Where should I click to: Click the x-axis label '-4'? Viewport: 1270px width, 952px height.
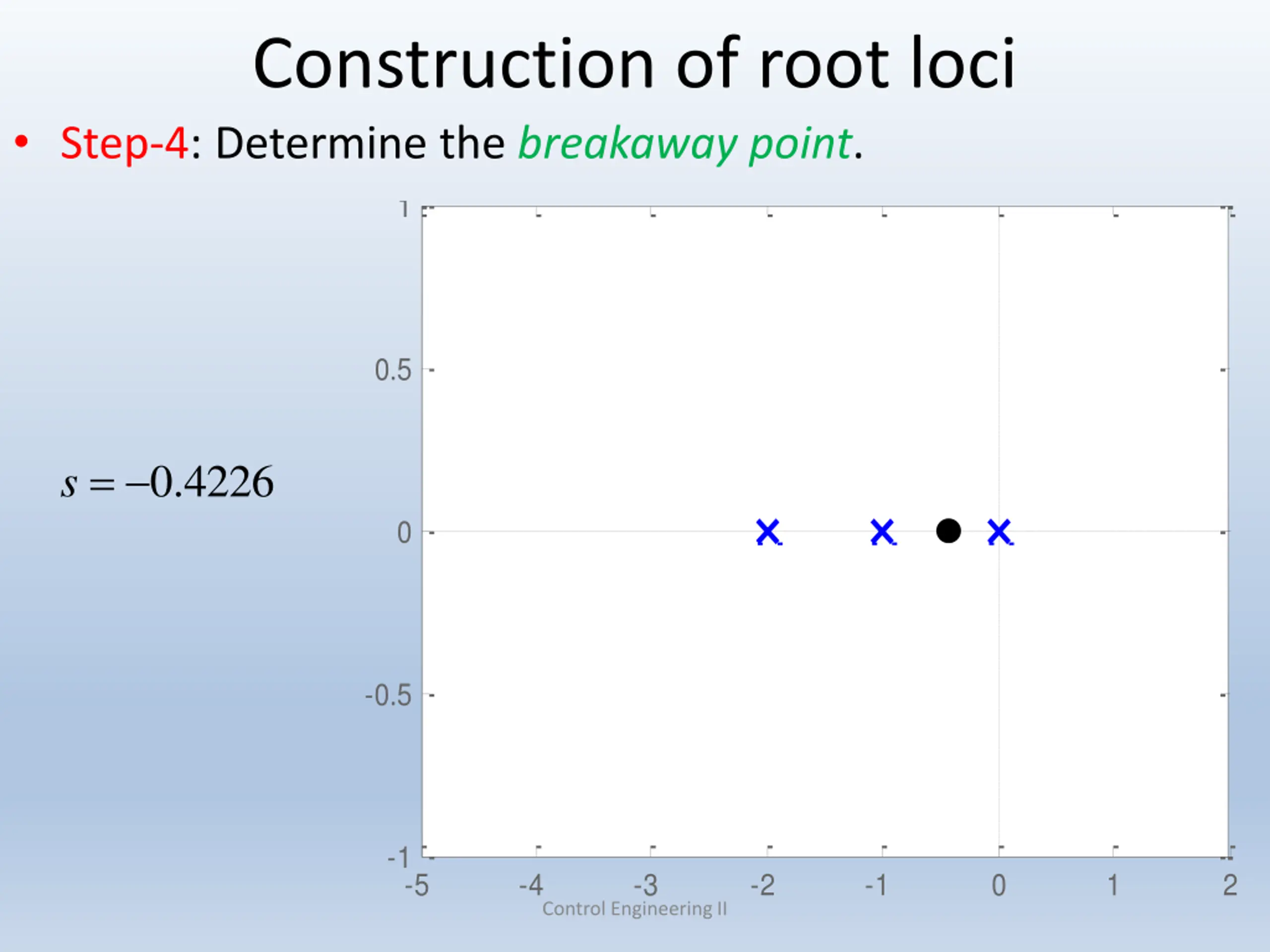pos(531,886)
